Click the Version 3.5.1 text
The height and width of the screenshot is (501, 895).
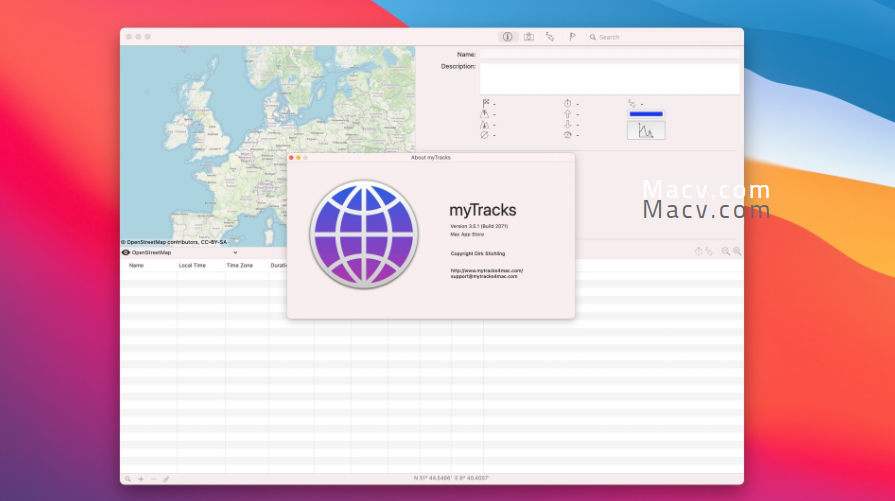(x=479, y=226)
